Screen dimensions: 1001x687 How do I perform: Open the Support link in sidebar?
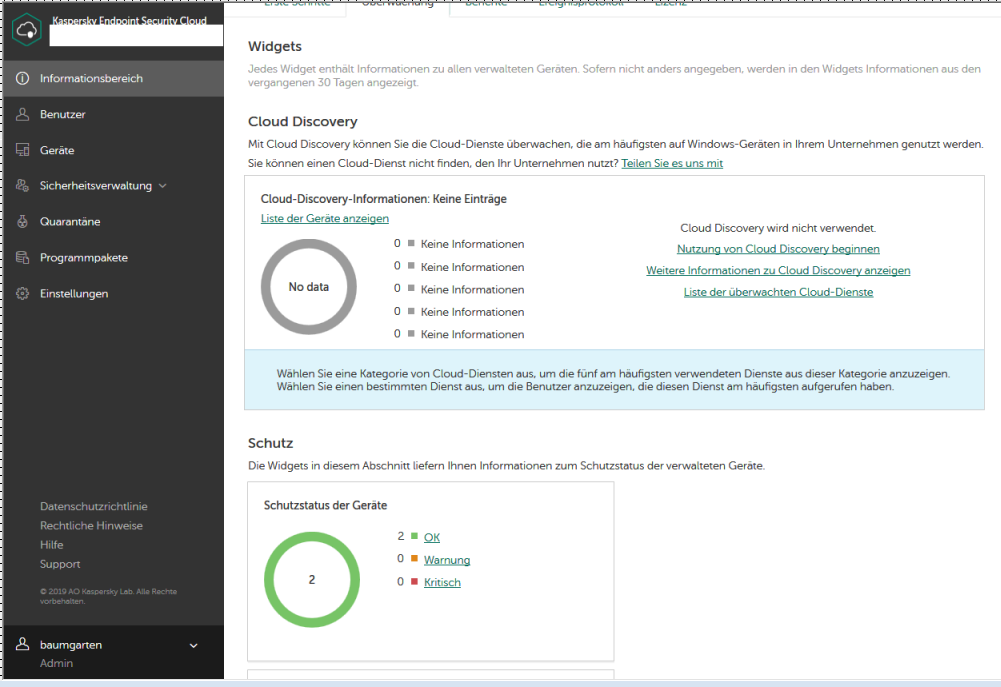click(x=60, y=564)
